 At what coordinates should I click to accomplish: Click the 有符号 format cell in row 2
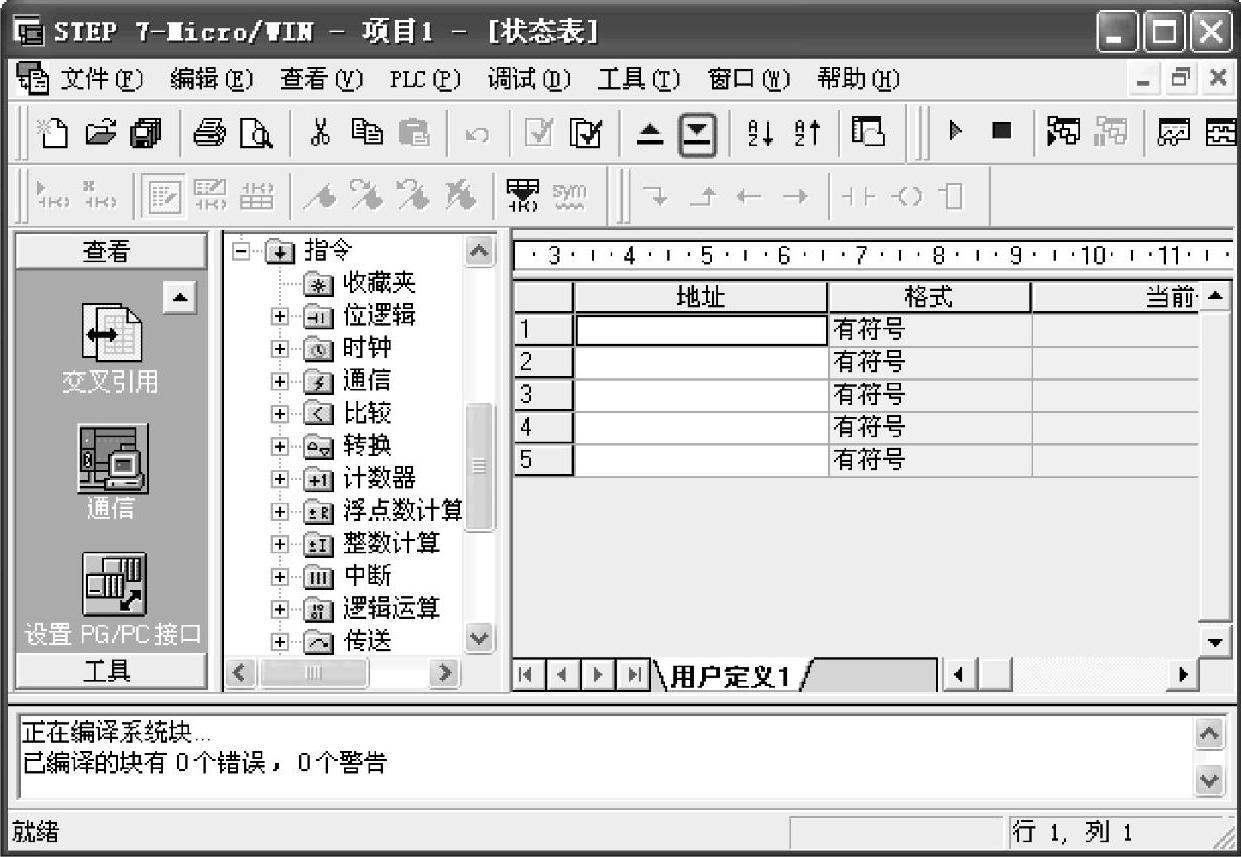(x=930, y=362)
